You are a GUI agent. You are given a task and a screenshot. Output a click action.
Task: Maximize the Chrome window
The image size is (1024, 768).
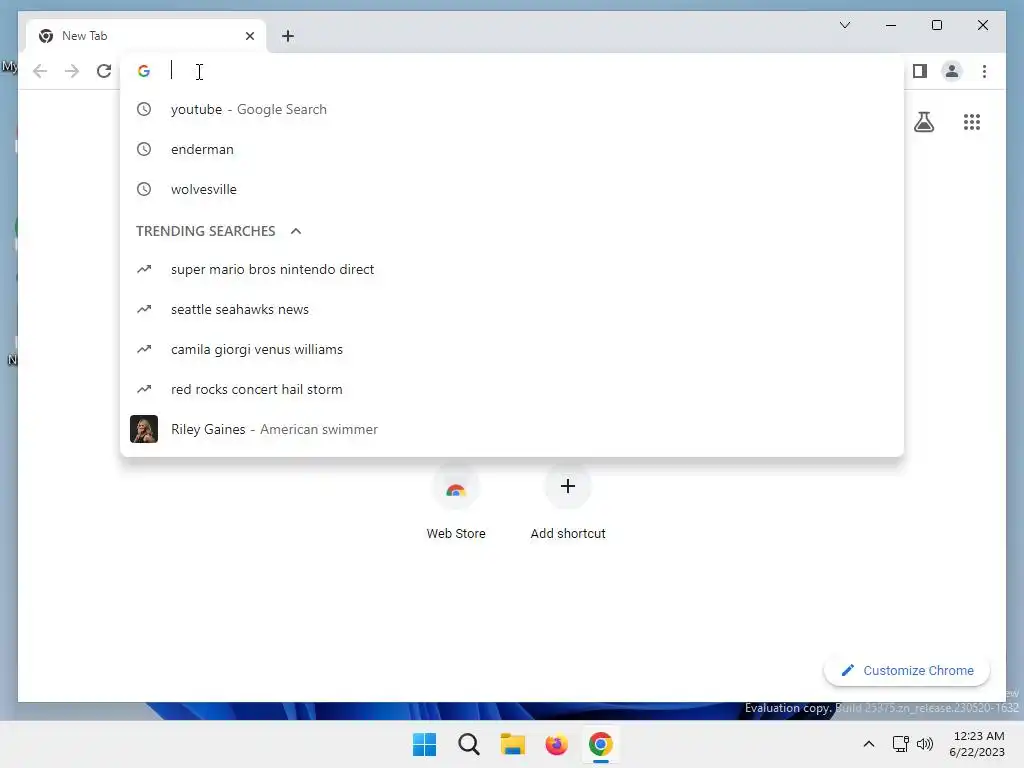(x=936, y=25)
